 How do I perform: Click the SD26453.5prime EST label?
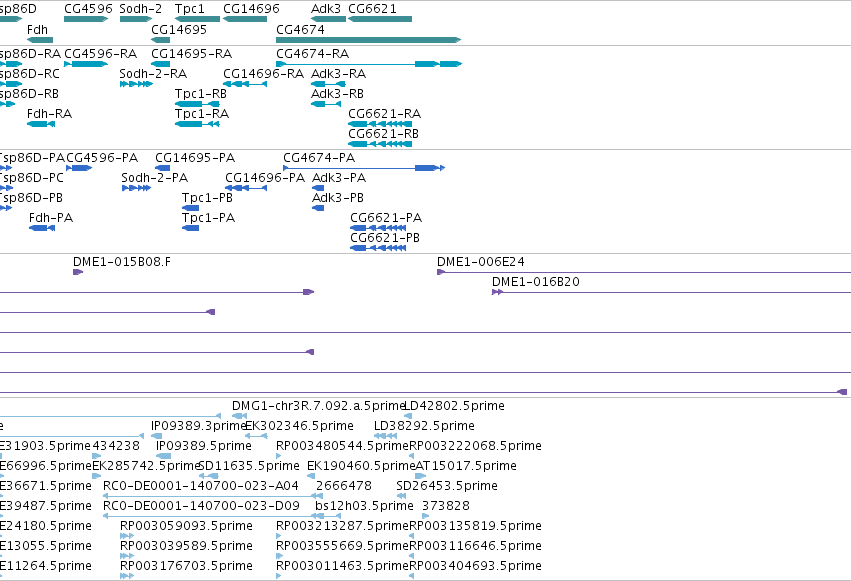(x=447, y=486)
